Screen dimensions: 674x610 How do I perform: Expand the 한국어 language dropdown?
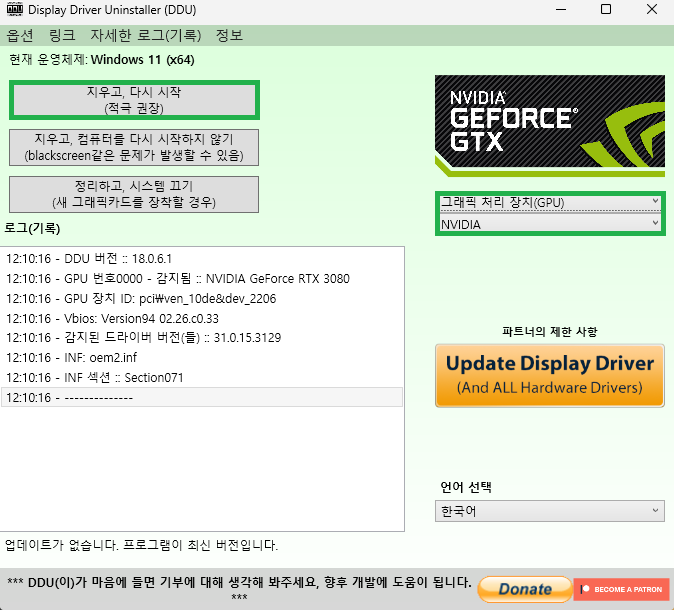(550, 511)
